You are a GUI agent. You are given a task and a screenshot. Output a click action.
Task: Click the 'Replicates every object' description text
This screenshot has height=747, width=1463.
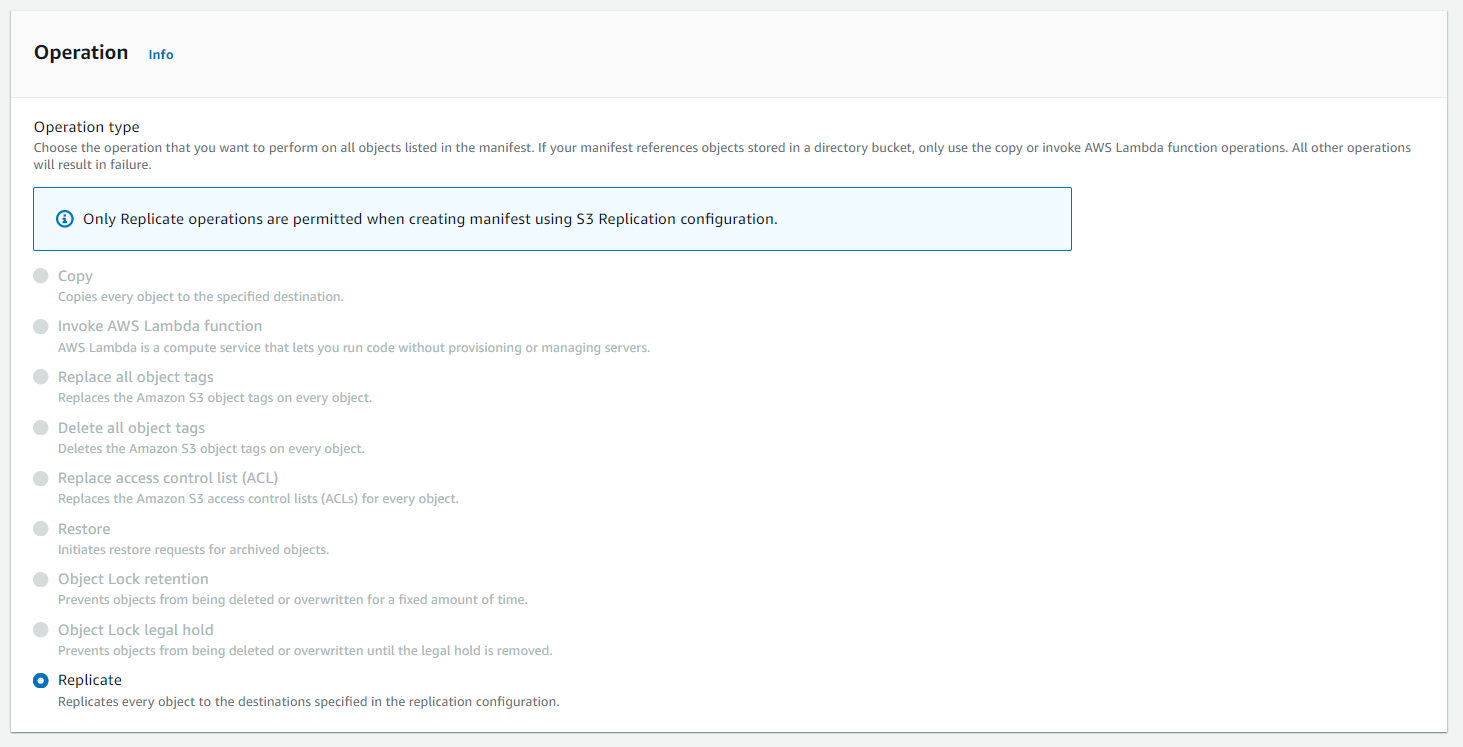coord(308,702)
